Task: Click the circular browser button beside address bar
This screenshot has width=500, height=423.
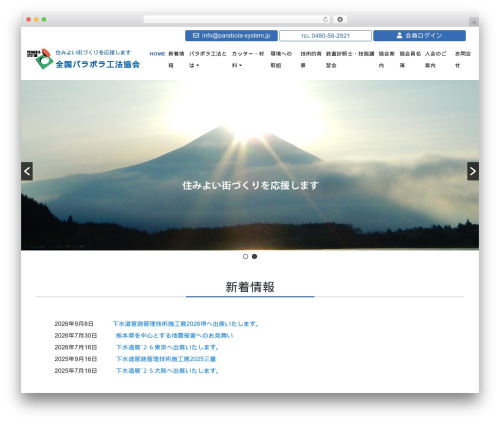Action: (x=340, y=19)
